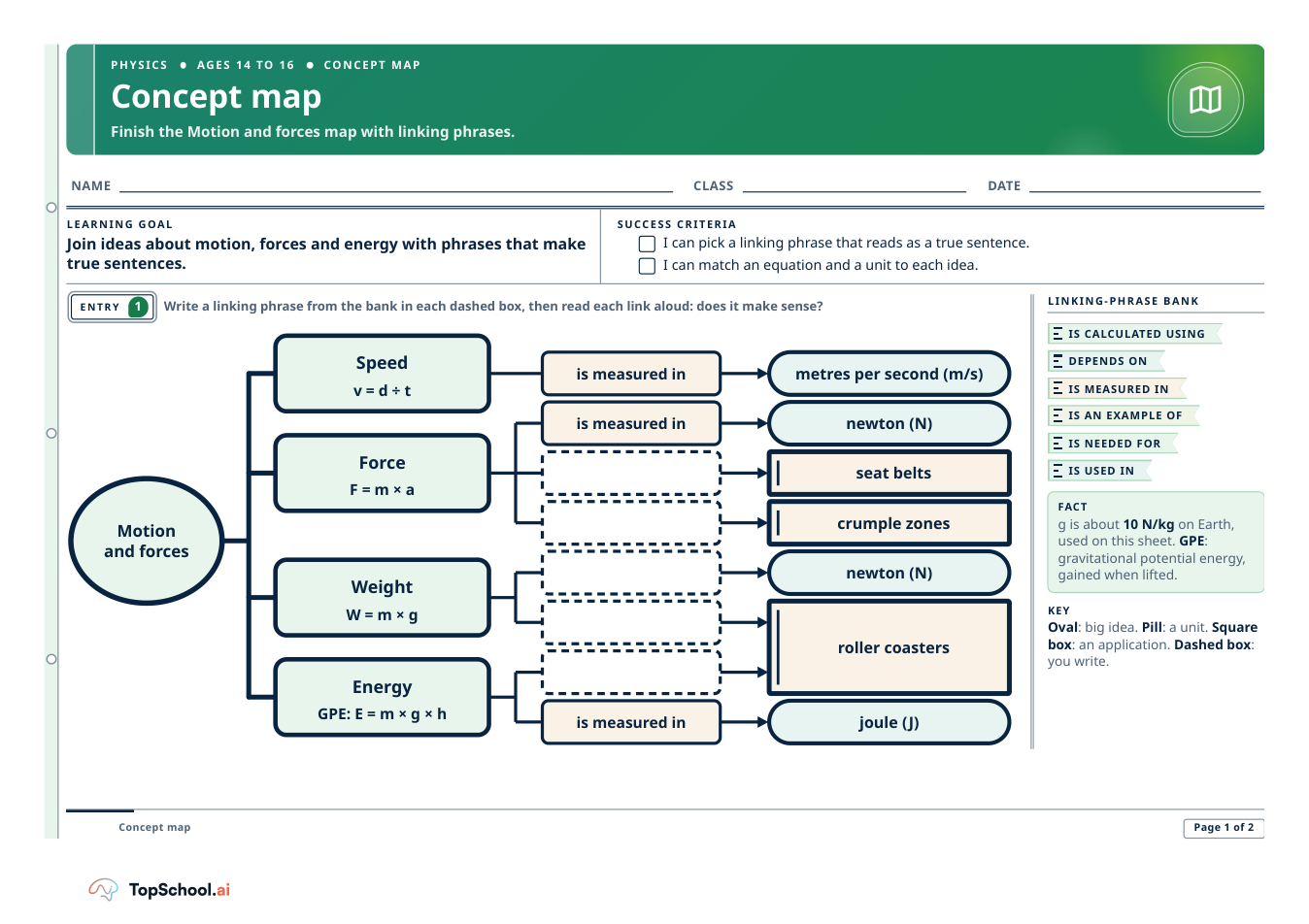
Task: Click the Date input line
Action: pos(1145,185)
